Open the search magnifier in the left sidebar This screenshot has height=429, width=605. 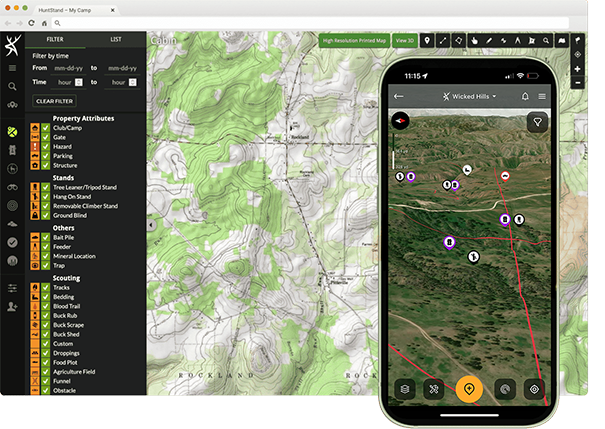12,86
